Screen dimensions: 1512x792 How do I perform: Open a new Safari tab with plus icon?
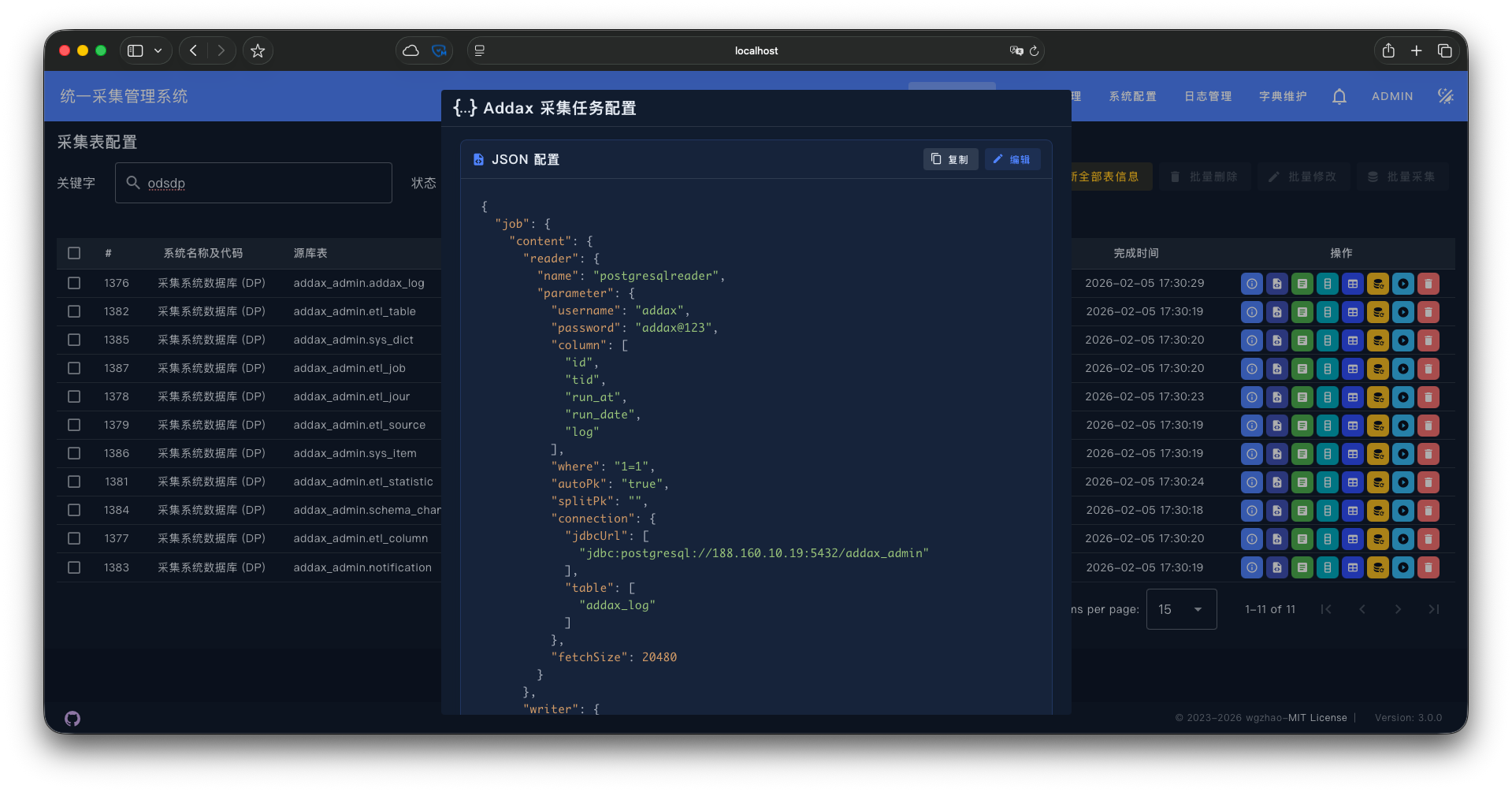pyautogui.click(x=1416, y=50)
